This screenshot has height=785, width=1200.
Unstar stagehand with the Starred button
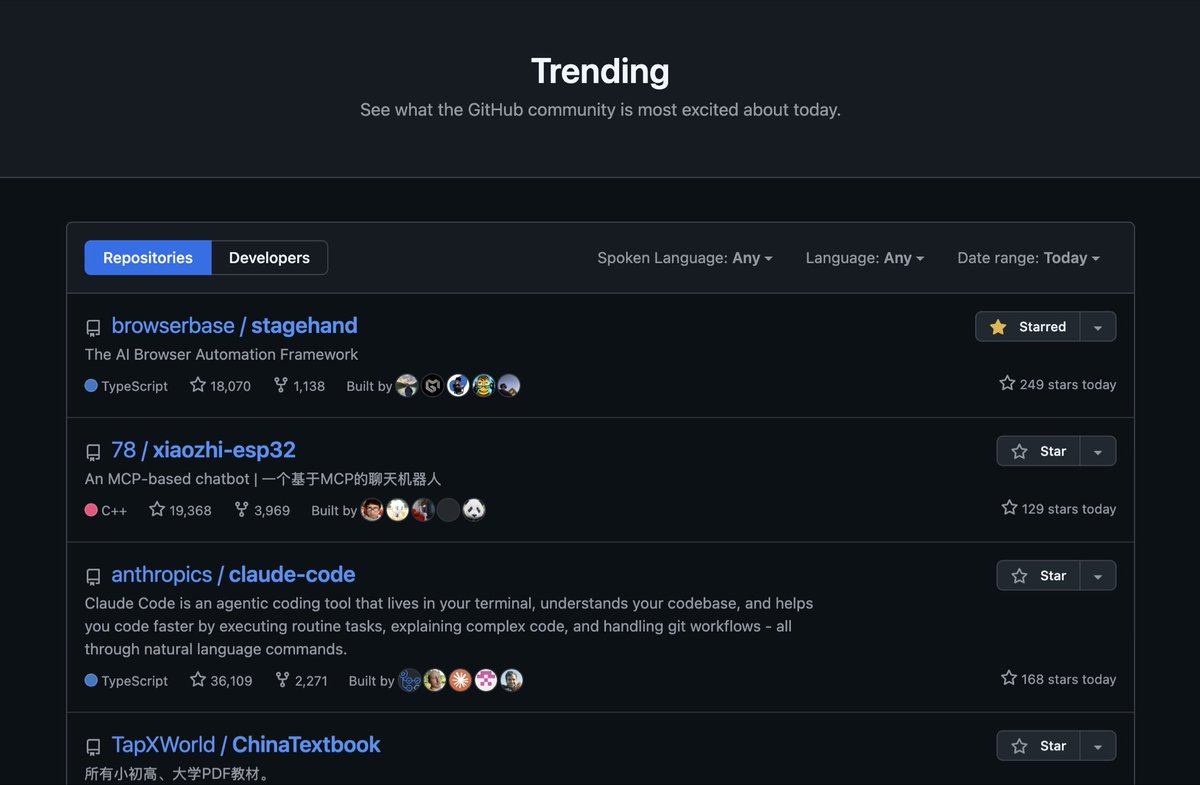click(1028, 327)
